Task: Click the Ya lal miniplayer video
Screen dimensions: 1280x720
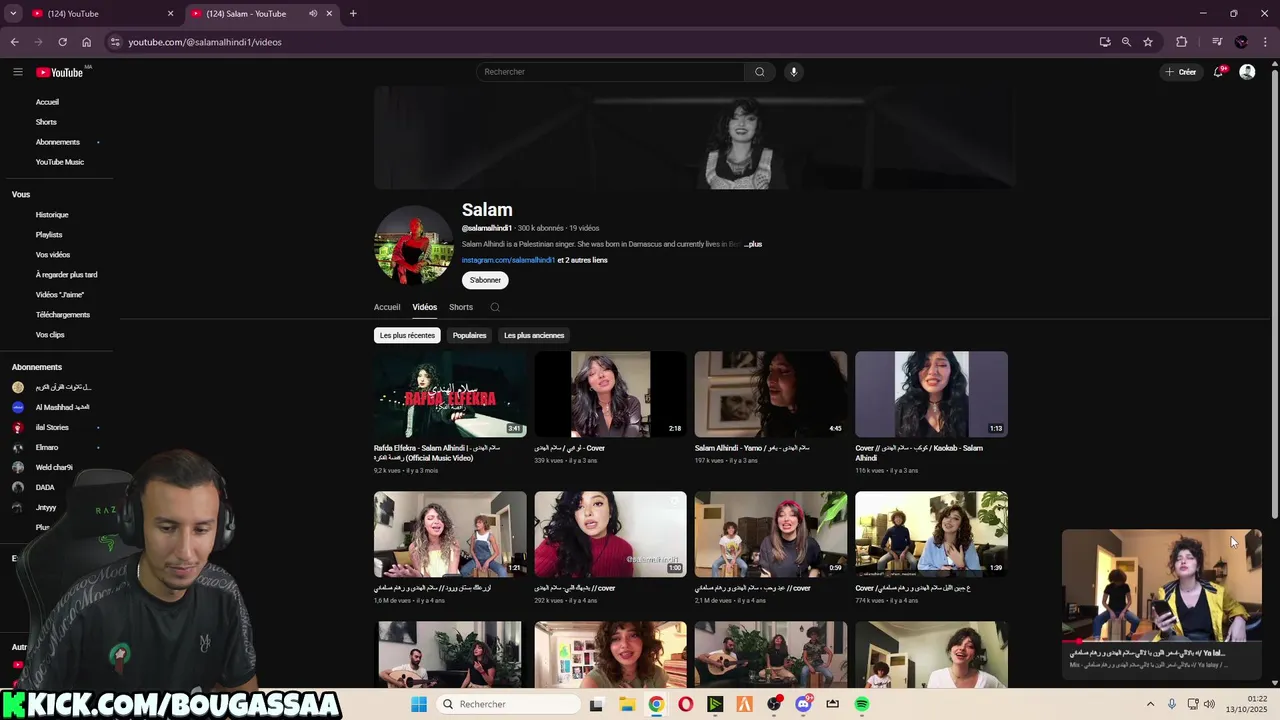Action: click(1162, 585)
